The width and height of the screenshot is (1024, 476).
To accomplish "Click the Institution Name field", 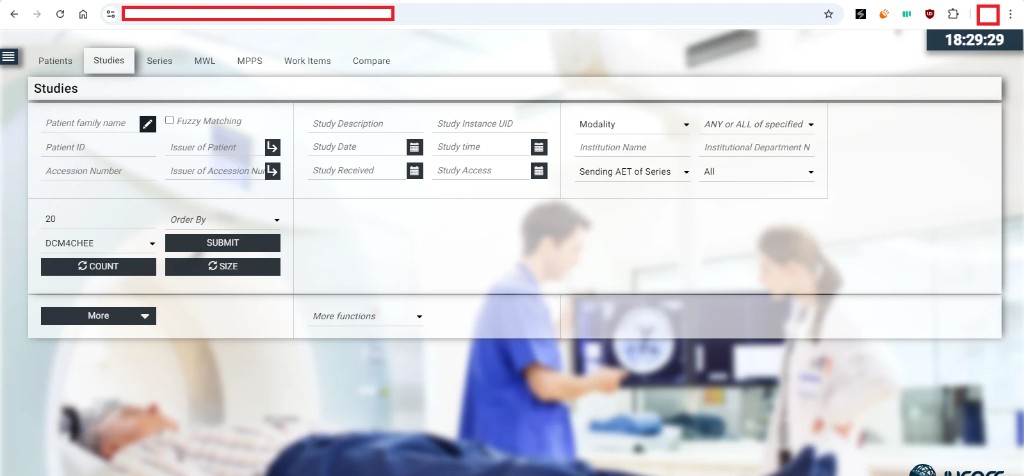I will pos(633,148).
